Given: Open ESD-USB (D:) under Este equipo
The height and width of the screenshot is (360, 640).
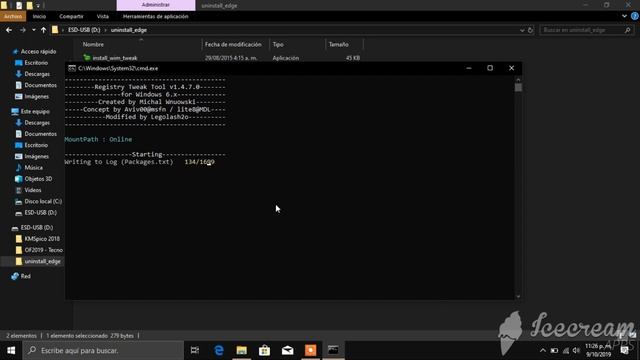Looking at the screenshot, I should tap(40, 213).
